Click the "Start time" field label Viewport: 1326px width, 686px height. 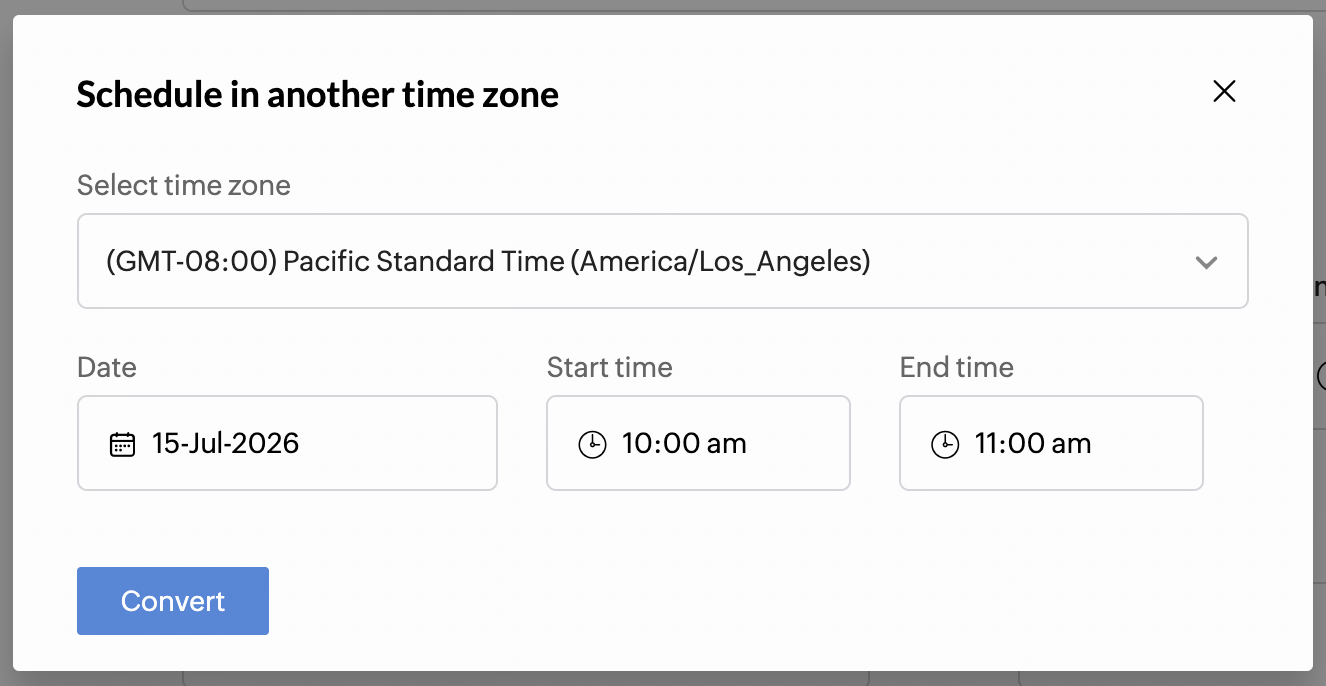pos(610,367)
